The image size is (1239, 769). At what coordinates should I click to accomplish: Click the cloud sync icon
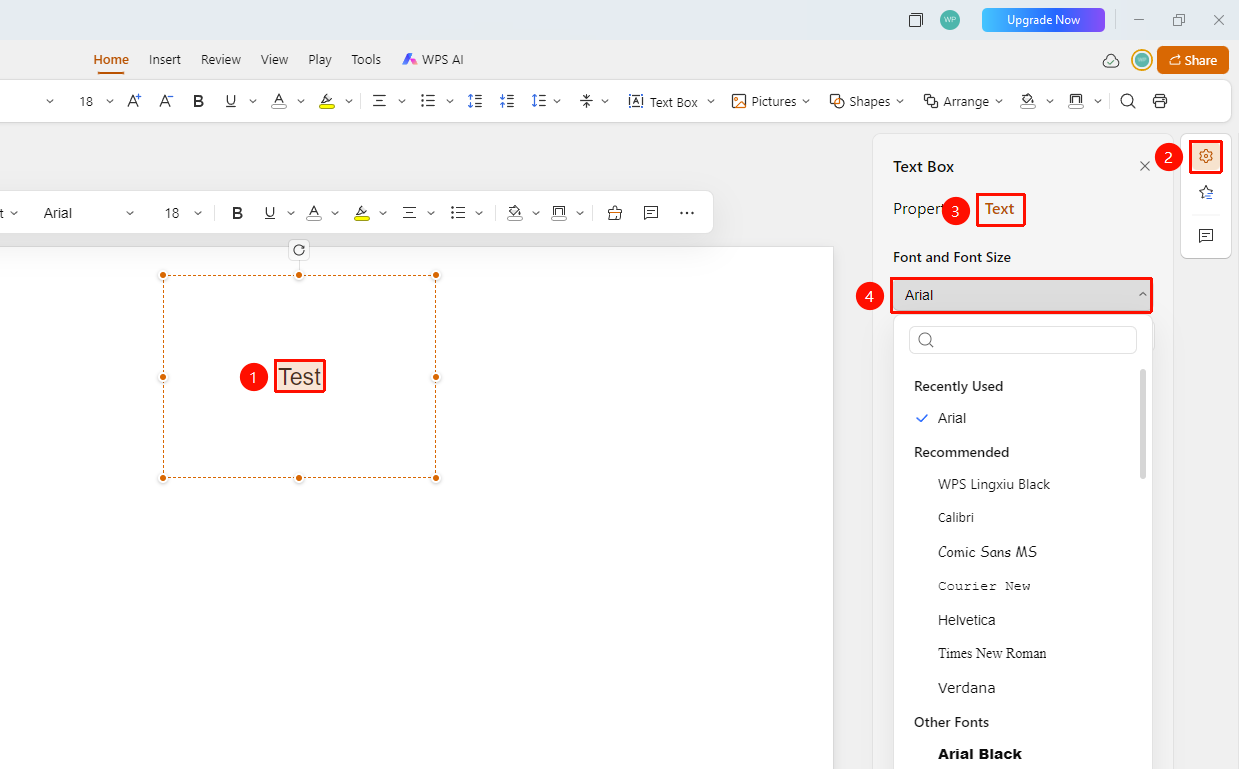point(1111,60)
